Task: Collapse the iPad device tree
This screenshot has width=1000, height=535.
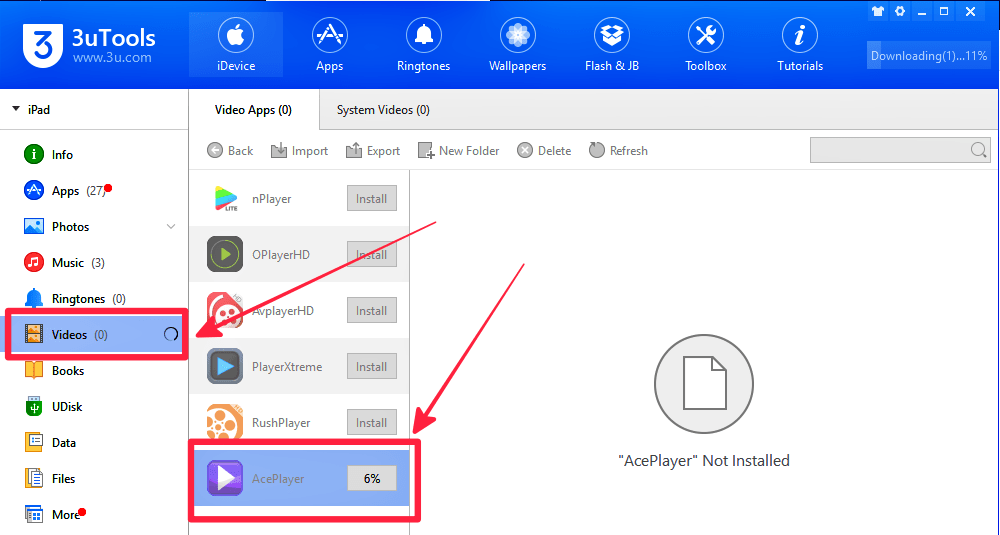Action: [x=16, y=109]
